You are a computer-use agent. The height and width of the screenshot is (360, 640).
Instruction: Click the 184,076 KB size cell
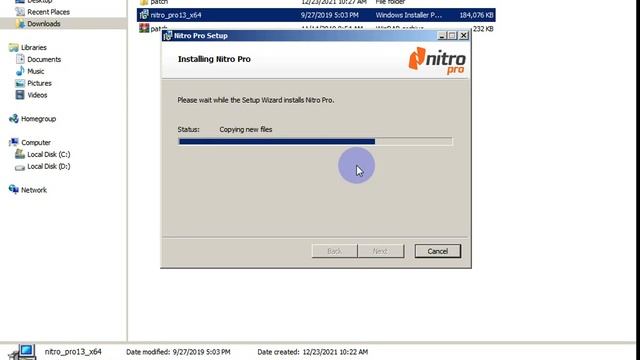pos(476,15)
